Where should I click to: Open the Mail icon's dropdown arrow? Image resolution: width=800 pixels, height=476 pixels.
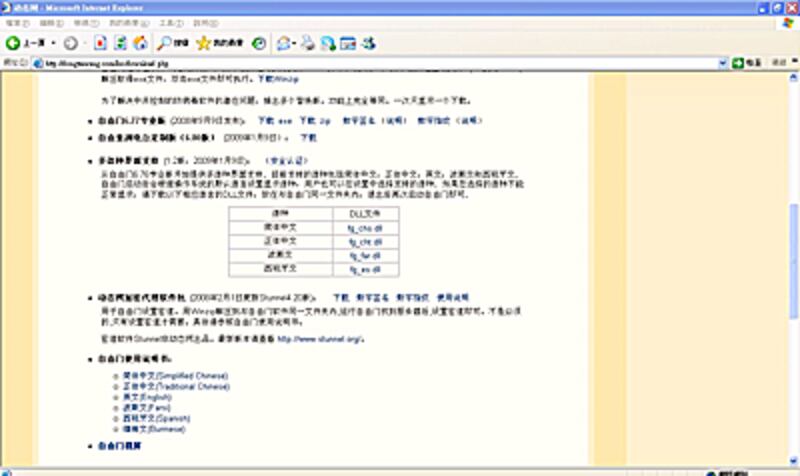tap(294, 43)
